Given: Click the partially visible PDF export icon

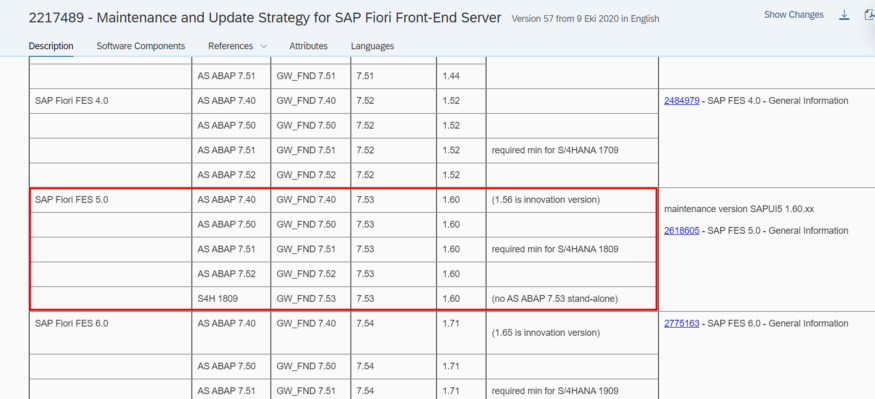Looking at the screenshot, I should coord(871,15).
